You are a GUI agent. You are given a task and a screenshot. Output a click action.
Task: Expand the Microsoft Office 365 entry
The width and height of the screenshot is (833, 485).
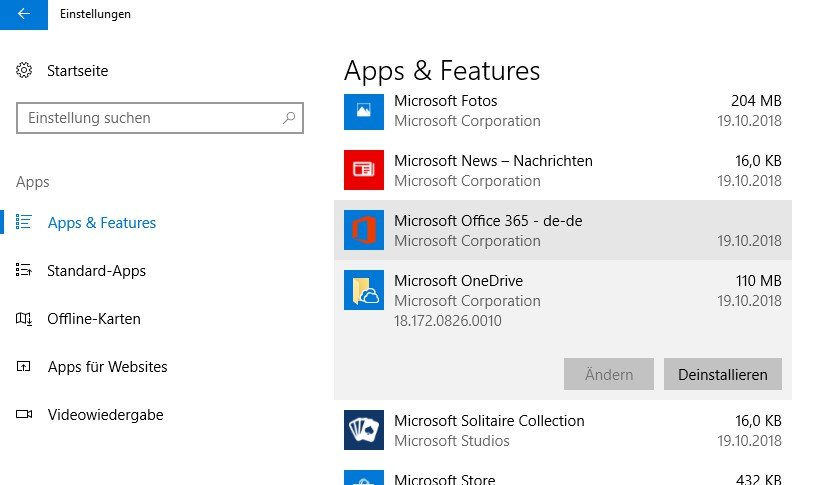coord(560,230)
